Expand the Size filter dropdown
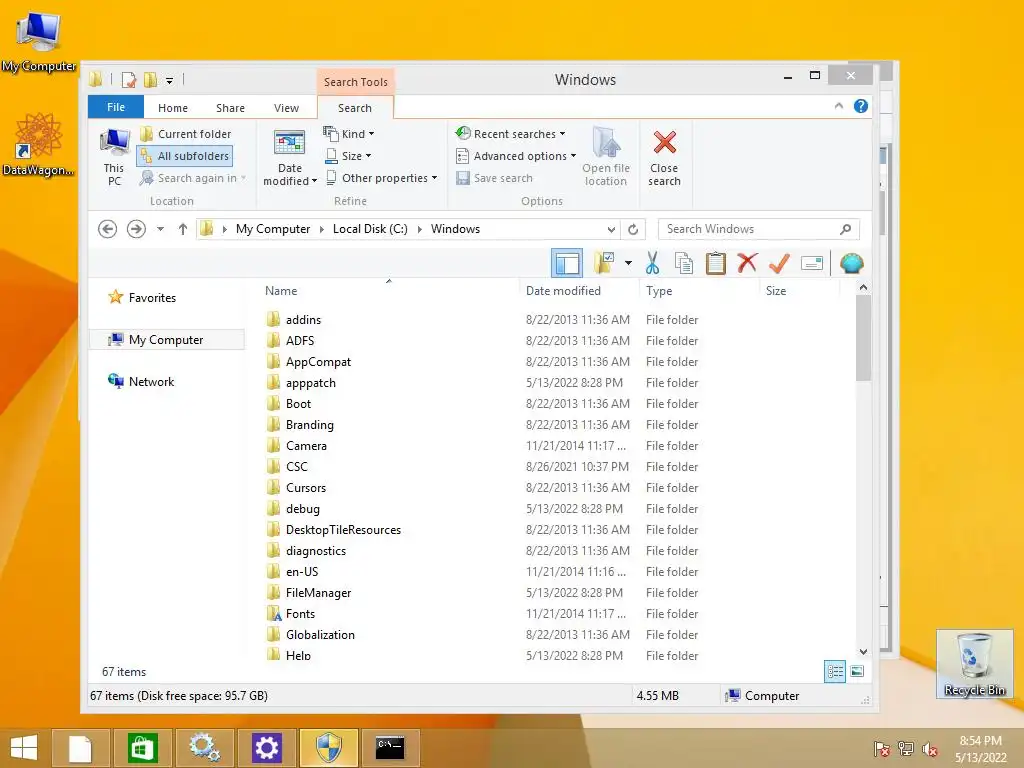 [x=348, y=156]
